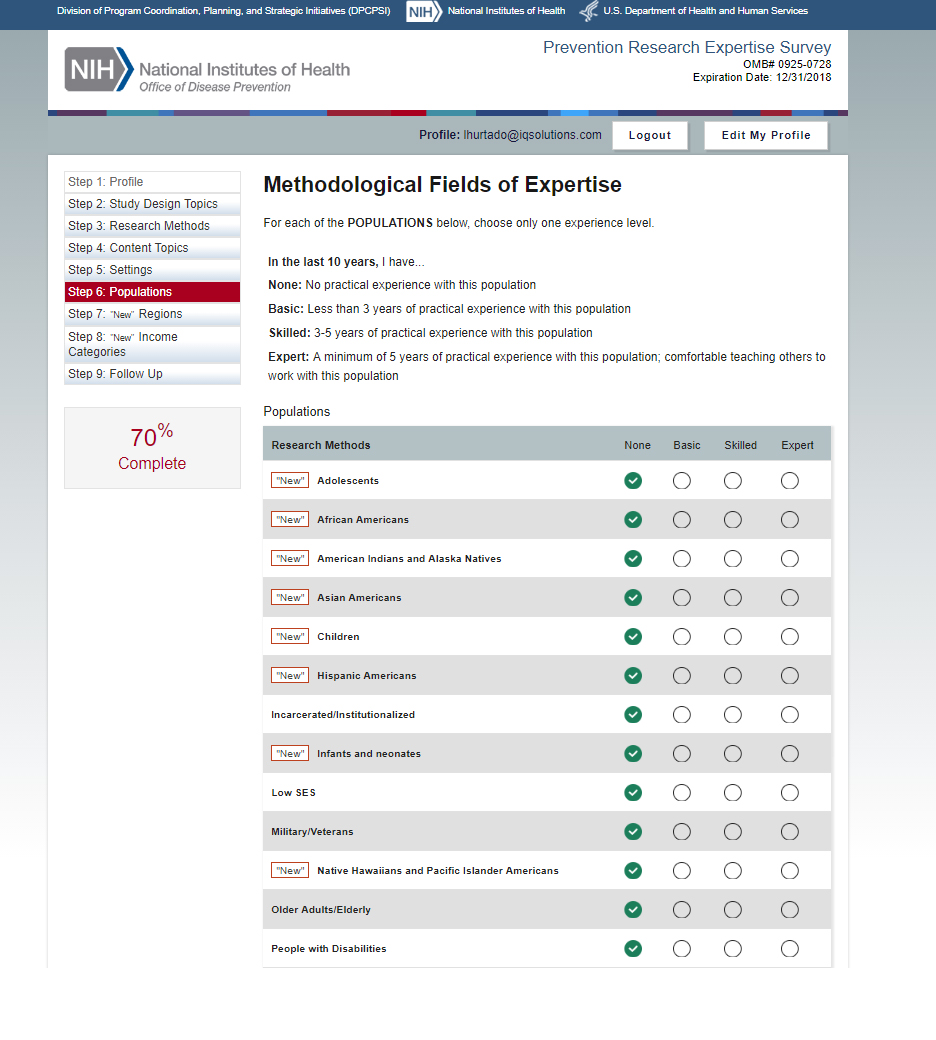Click the green None checkmark for Military/Veterans
Screen dimensions: 936x1040
click(x=633, y=832)
